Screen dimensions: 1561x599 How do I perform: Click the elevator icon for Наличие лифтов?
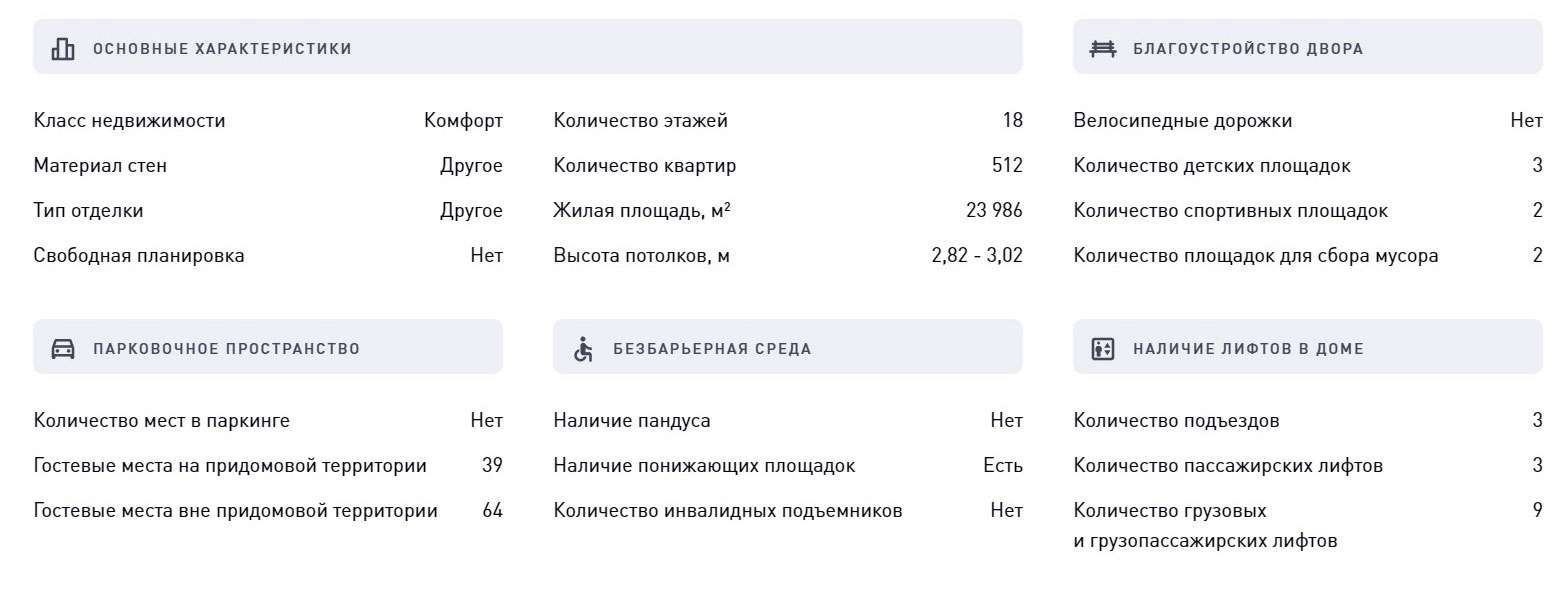click(1103, 348)
